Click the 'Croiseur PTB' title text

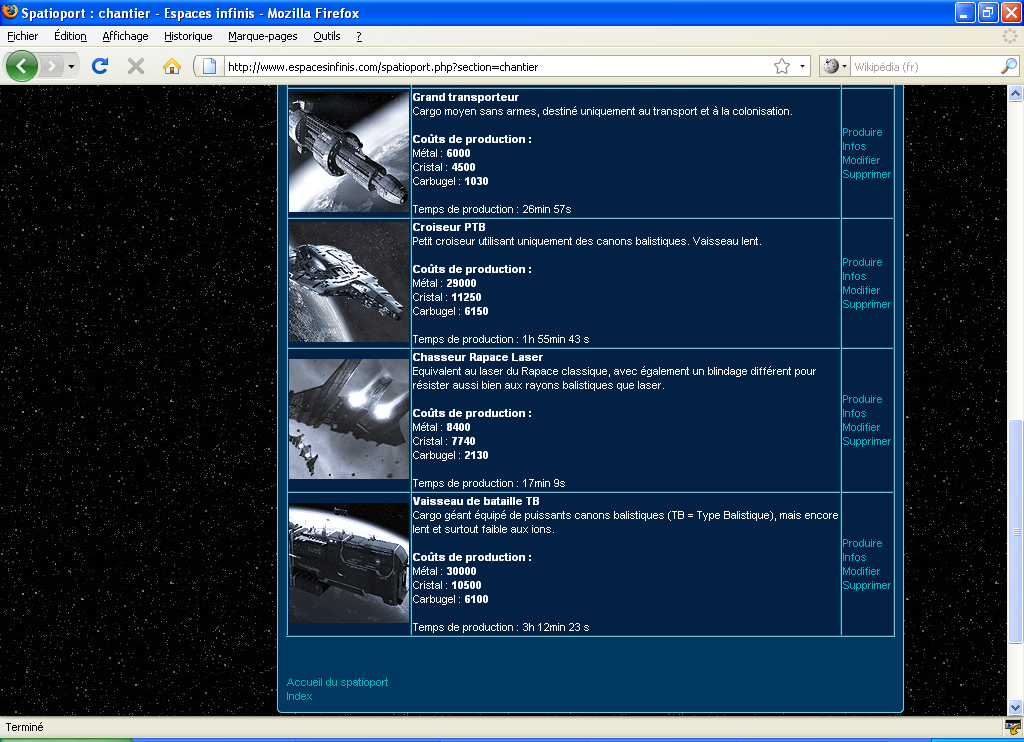tap(449, 227)
